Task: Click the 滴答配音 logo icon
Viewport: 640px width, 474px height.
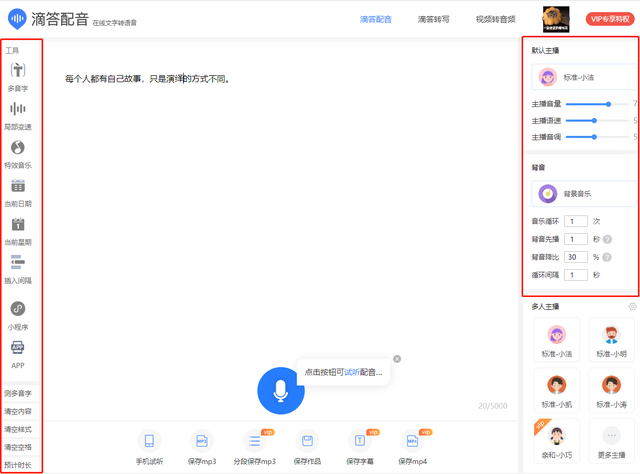Action: click(17, 19)
